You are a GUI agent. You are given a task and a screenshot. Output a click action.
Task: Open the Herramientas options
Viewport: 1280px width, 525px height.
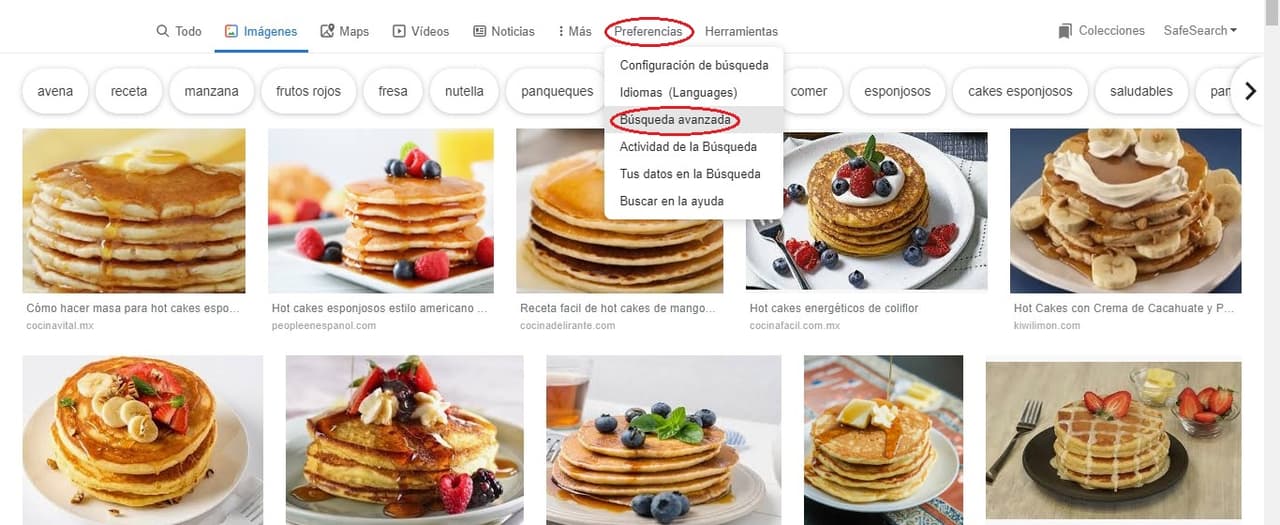(x=741, y=31)
